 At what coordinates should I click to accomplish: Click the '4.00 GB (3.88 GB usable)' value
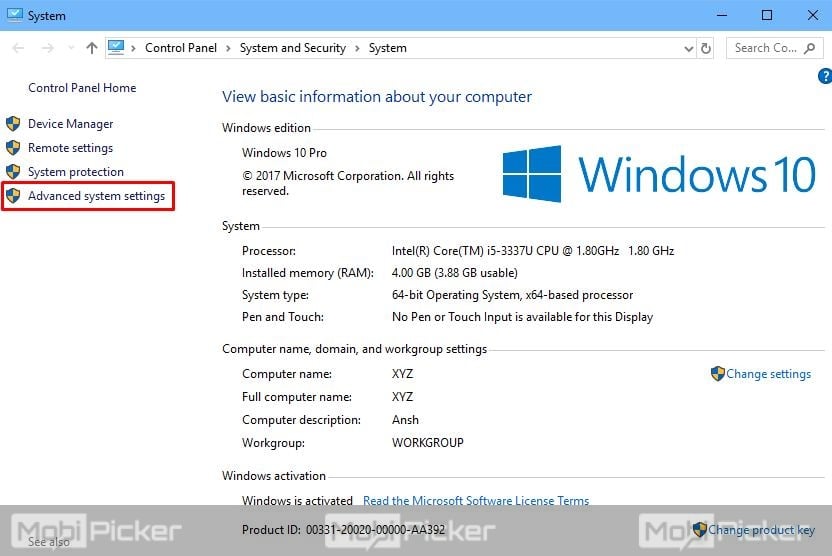tap(455, 273)
